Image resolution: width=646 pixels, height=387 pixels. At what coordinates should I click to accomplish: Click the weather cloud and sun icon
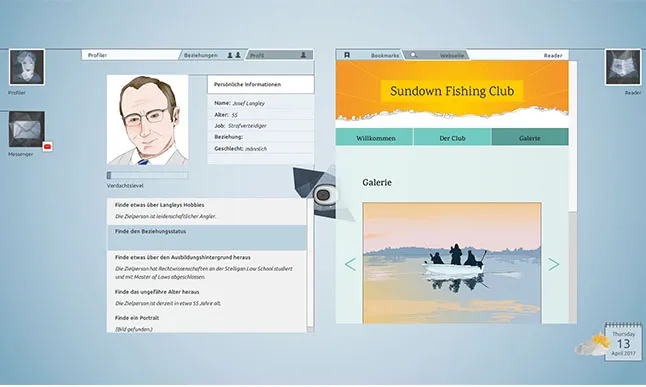[x=591, y=345]
